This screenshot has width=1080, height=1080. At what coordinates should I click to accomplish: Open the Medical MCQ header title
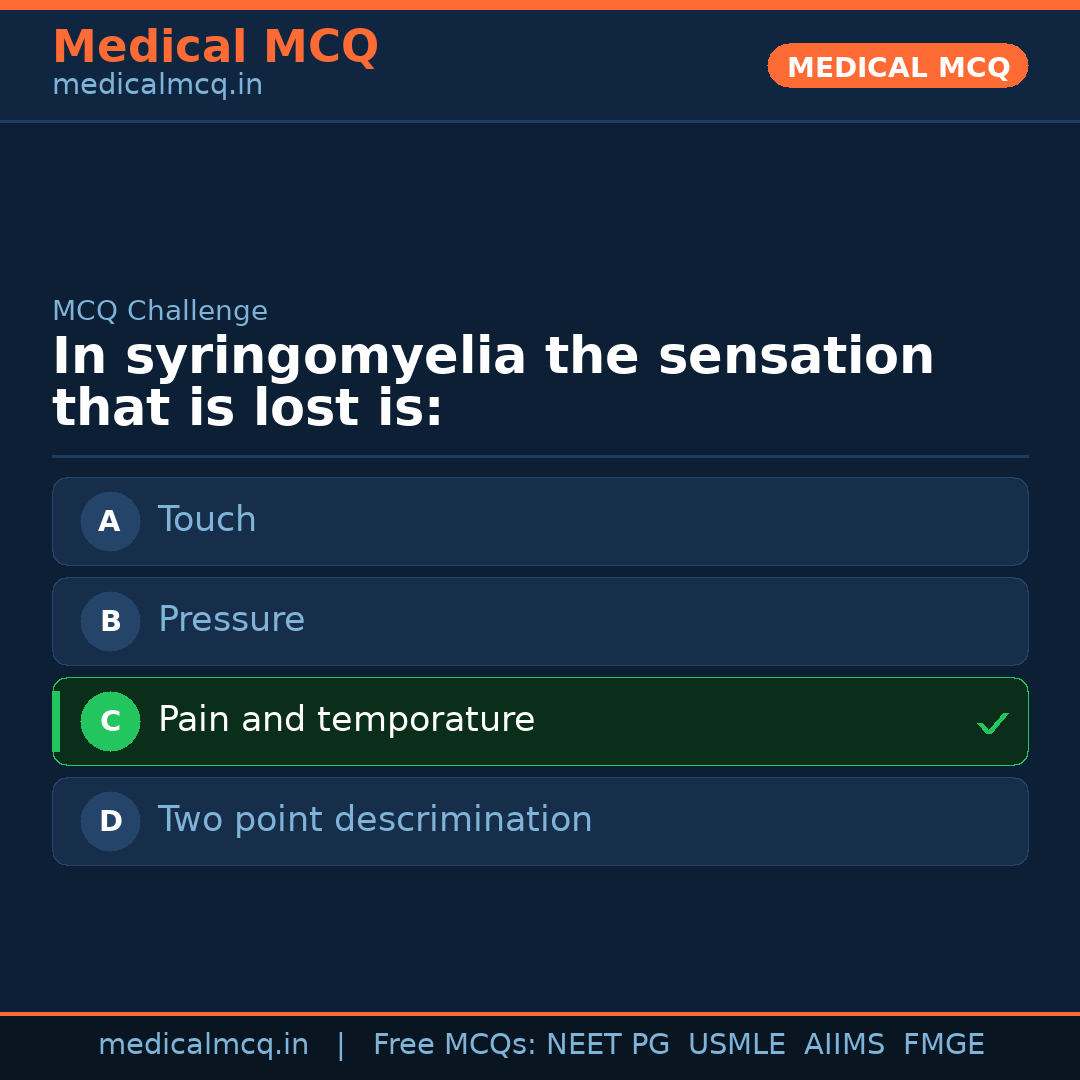(215, 47)
